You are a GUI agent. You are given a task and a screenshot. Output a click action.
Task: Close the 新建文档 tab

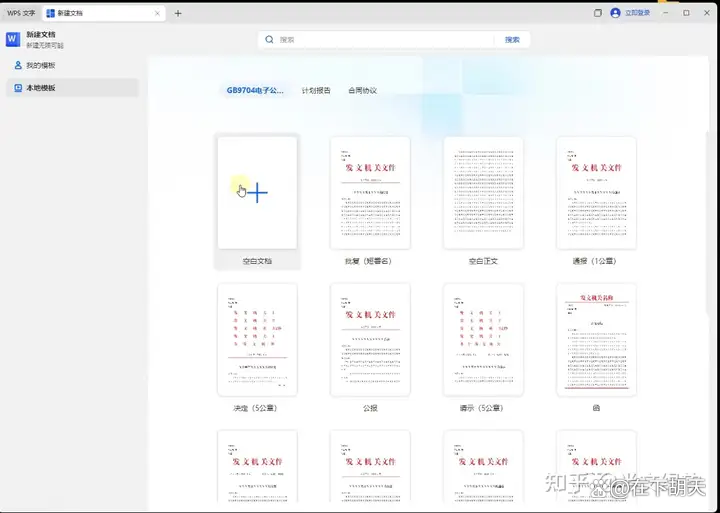tap(157, 13)
